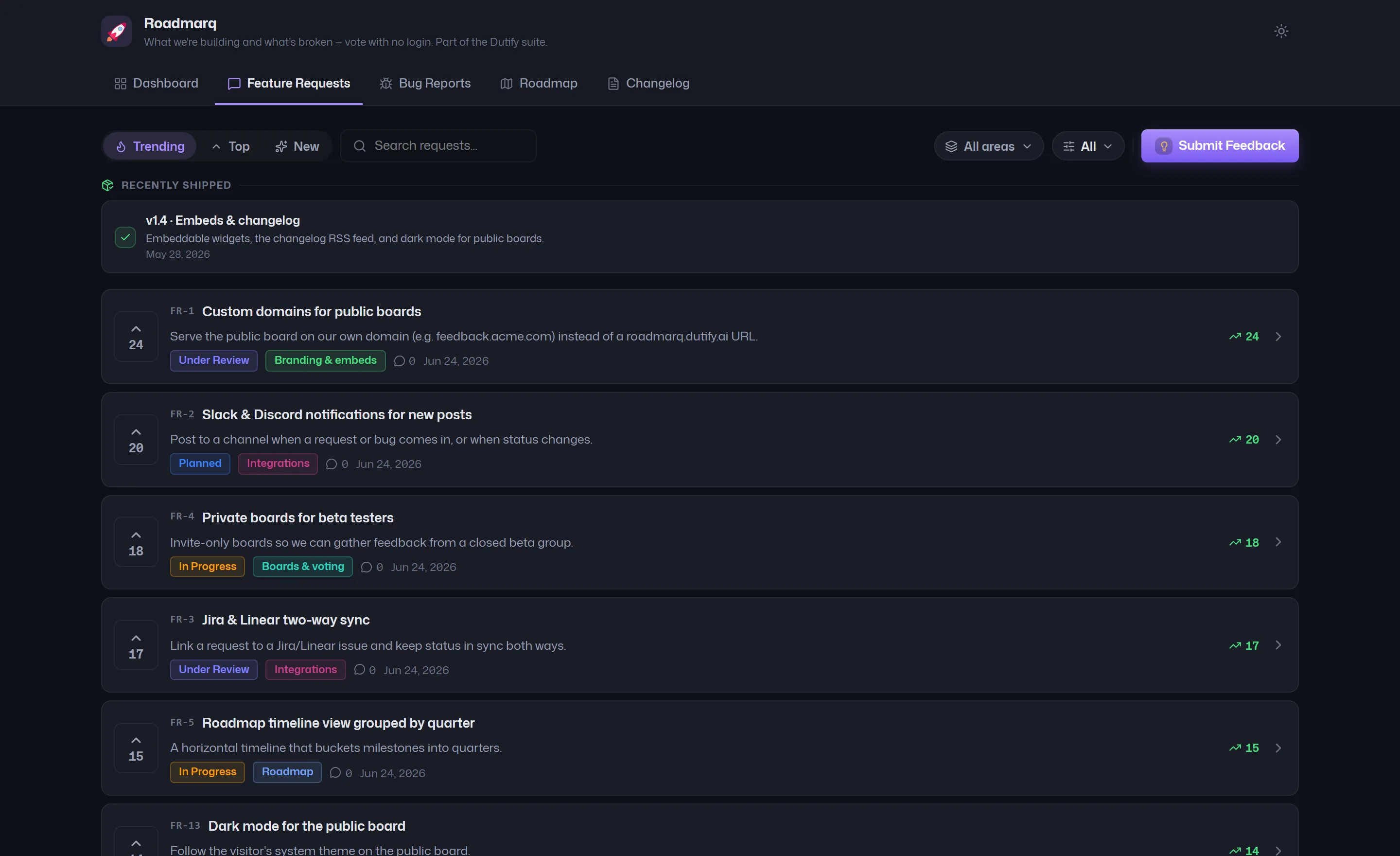
Task: Click the Roadmarq rocket logo
Action: (x=117, y=31)
